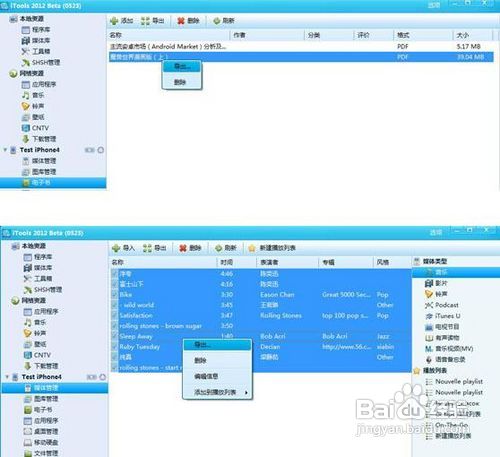Collapse Test iPhone4 tree in upper window
500x457 pixels.
click(5, 150)
